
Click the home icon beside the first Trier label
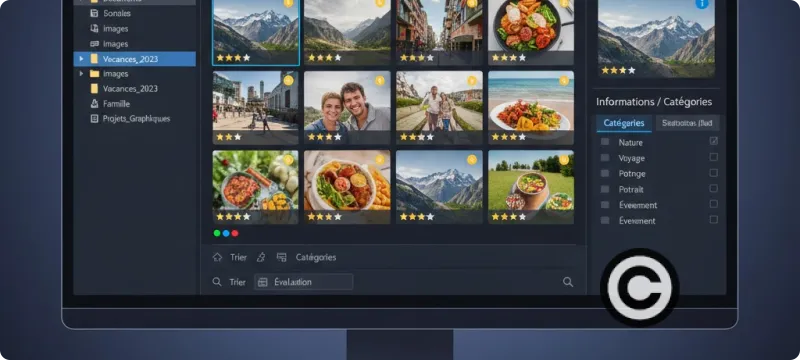pyautogui.click(x=217, y=257)
